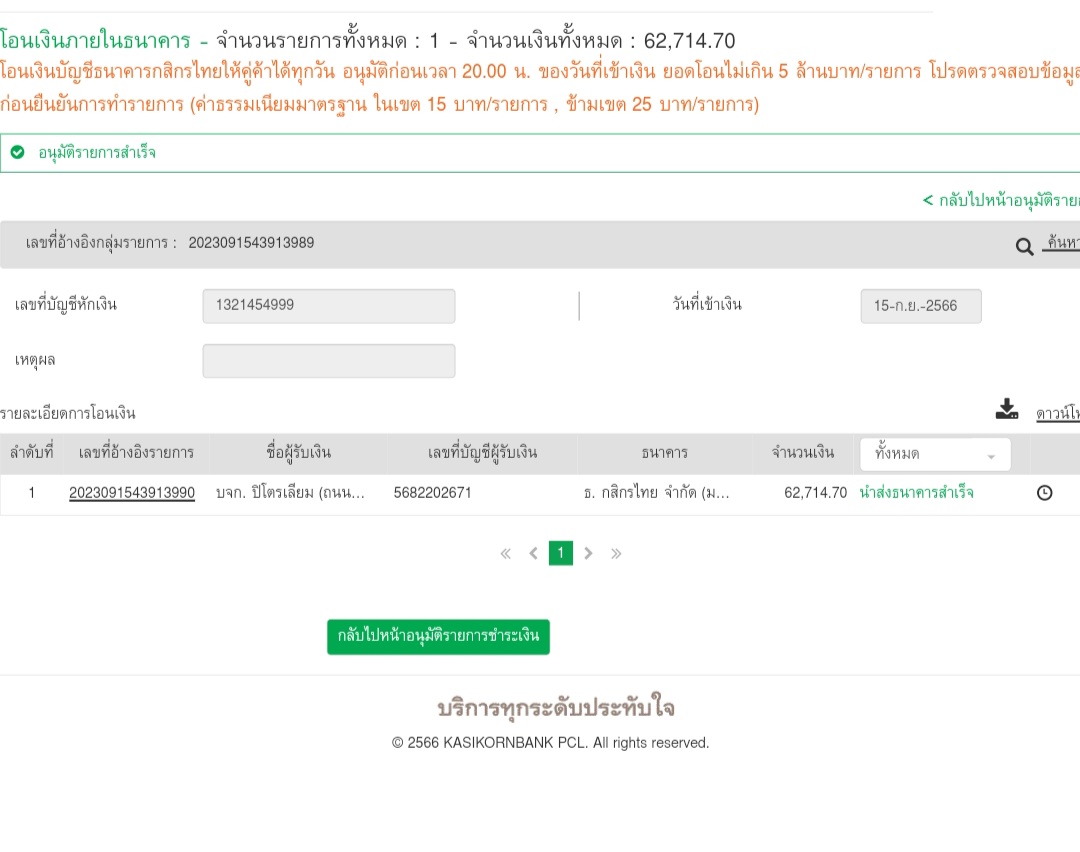This screenshot has width=1080, height=852.
Task: Jump to the last page of results
Action: (x=616, y=553)
